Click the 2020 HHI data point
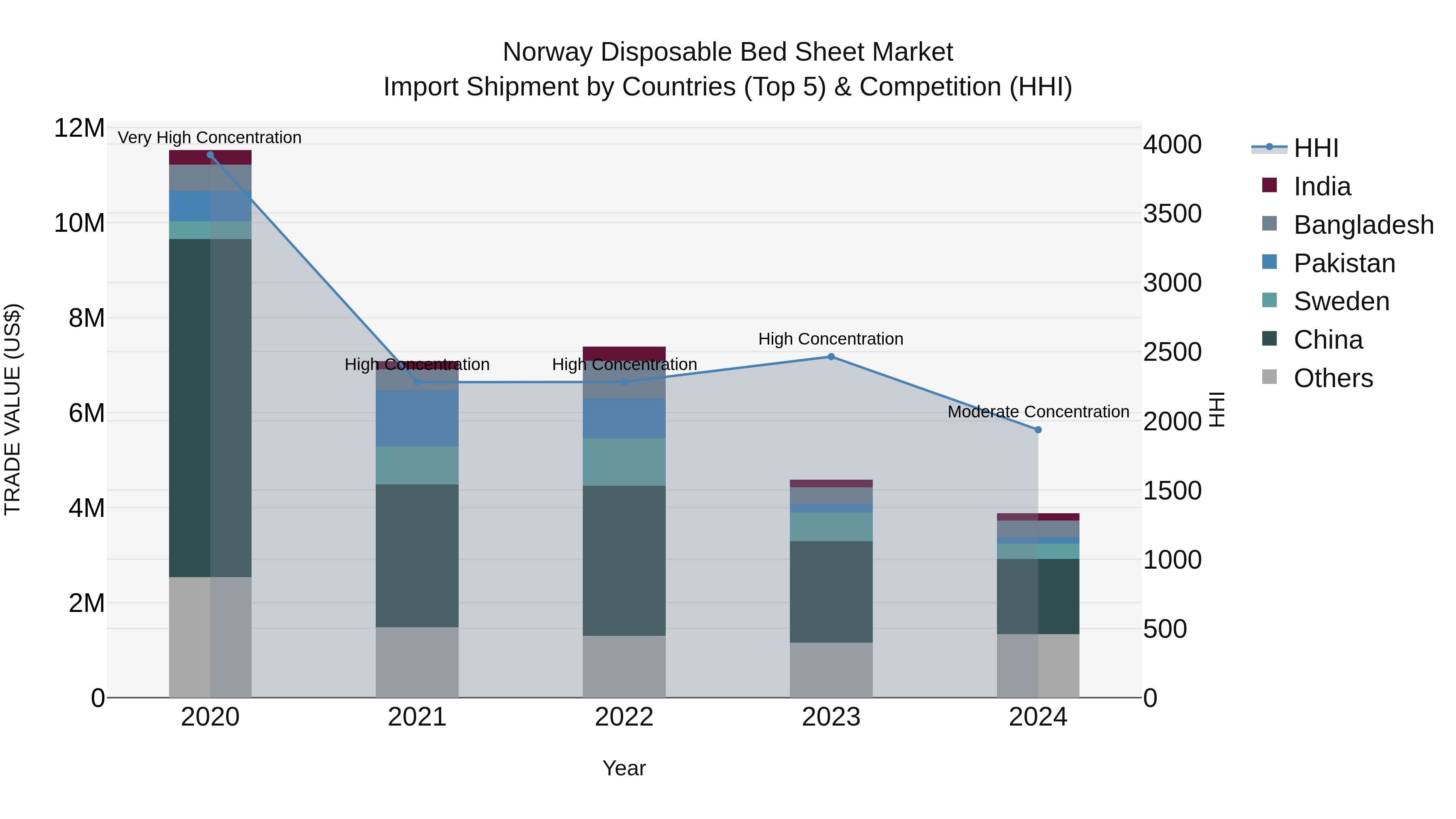Viewport: 1456px width, 819px height. click(x=210, y=155)
